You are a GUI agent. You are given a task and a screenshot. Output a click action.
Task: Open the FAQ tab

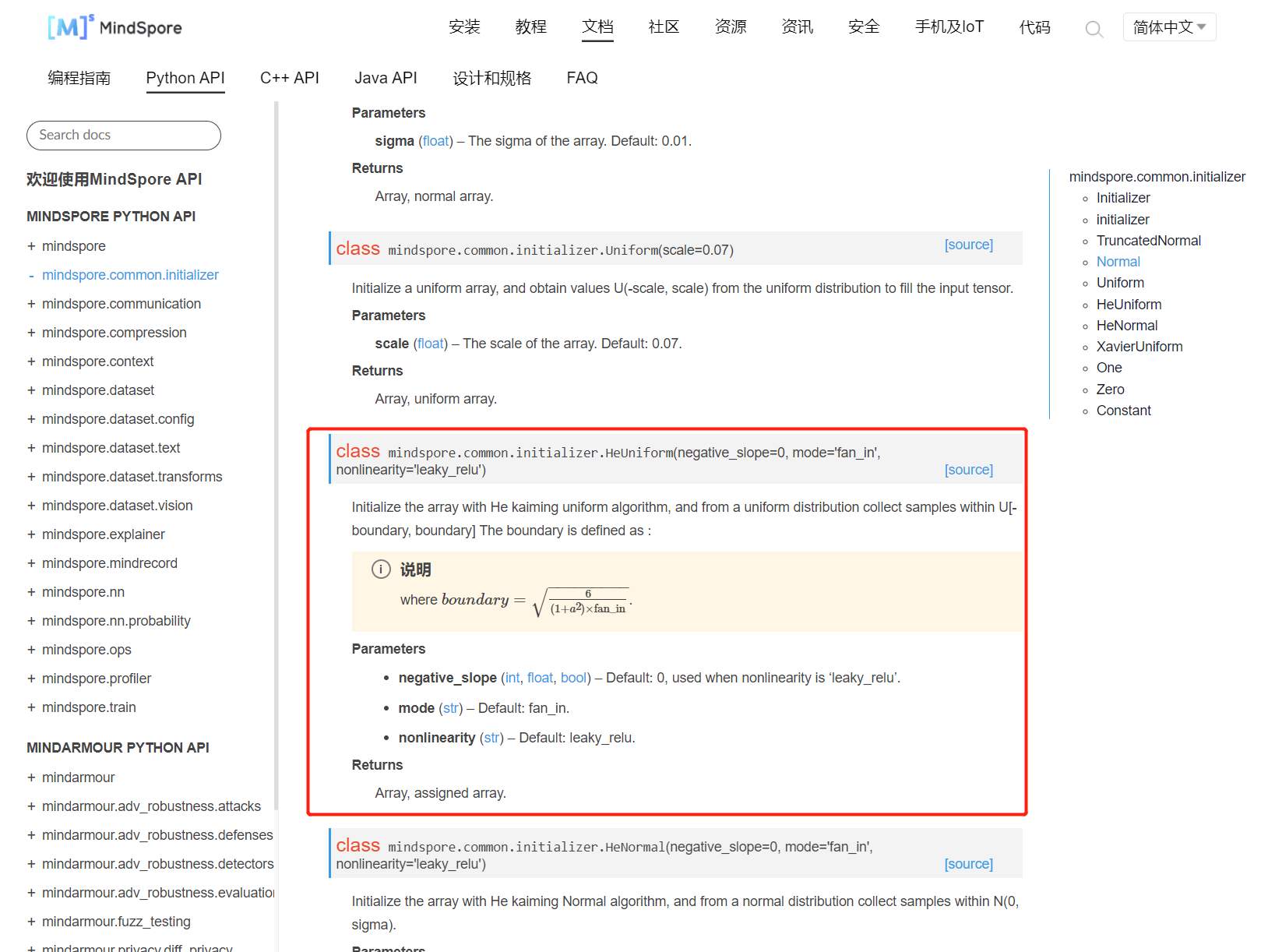tap(583, 78)
